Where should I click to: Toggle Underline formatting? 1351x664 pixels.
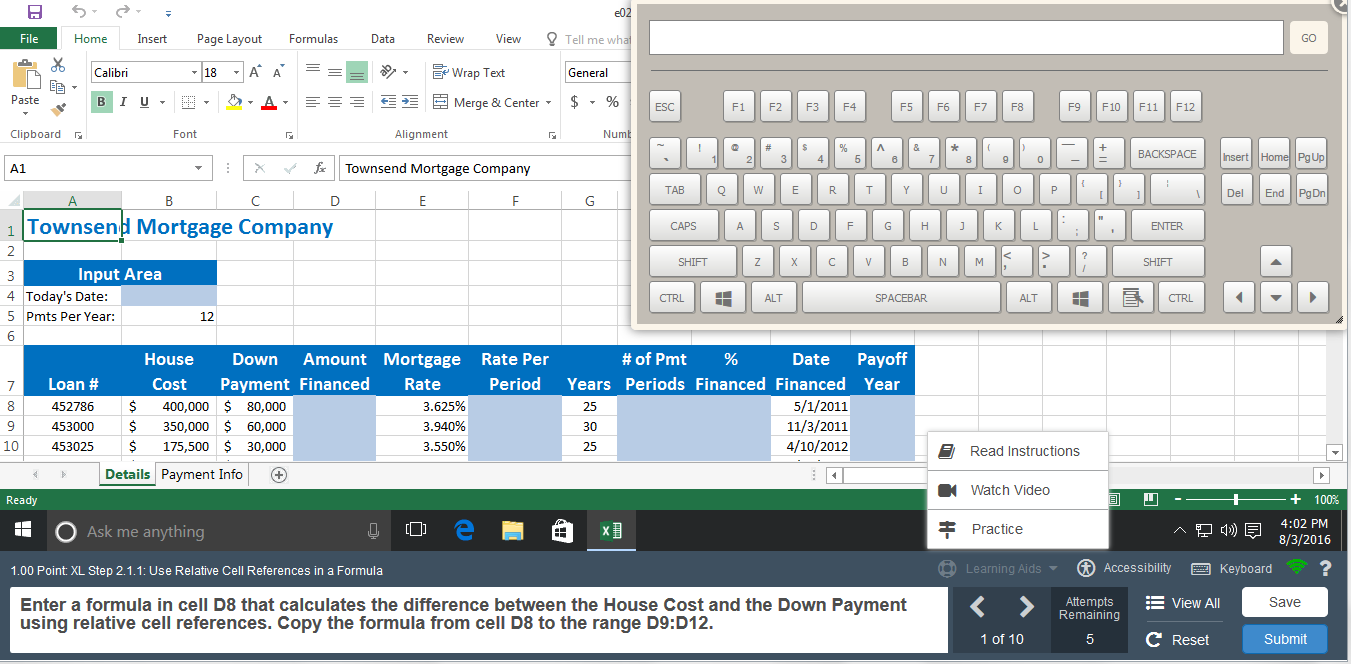[x=145, y=102]
